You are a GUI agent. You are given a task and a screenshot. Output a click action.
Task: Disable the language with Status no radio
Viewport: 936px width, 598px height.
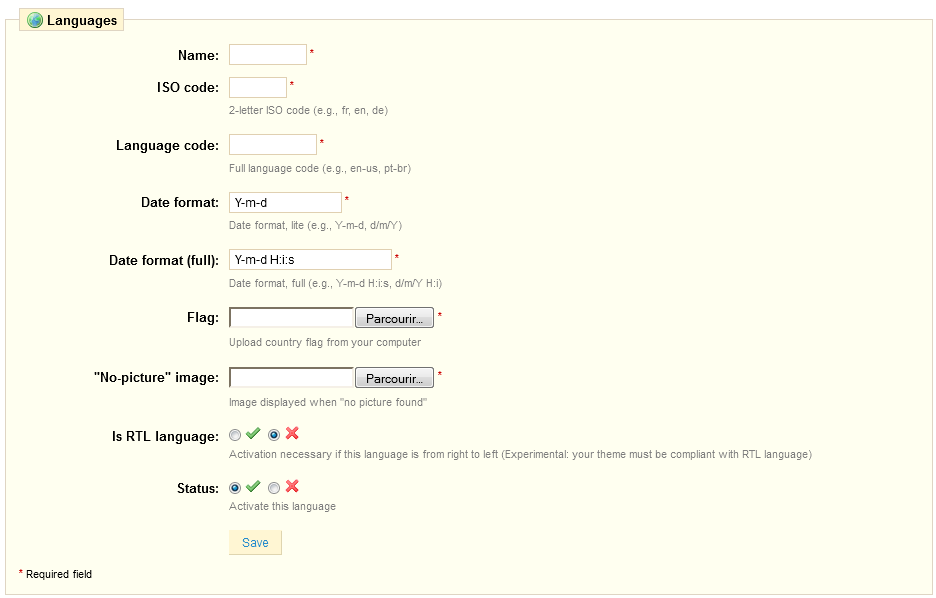(274, 488)
